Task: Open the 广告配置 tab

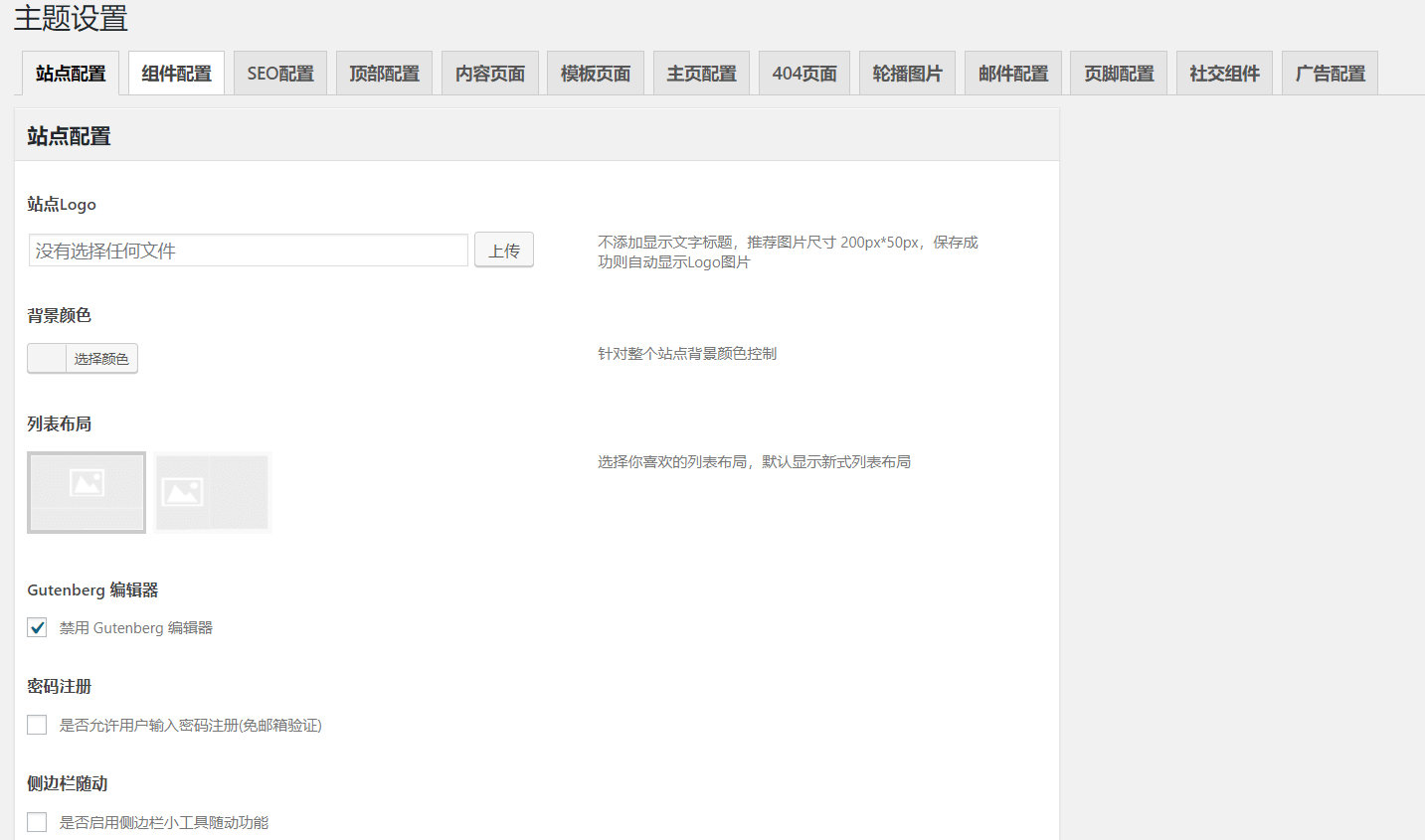Action: (1330, 72)
